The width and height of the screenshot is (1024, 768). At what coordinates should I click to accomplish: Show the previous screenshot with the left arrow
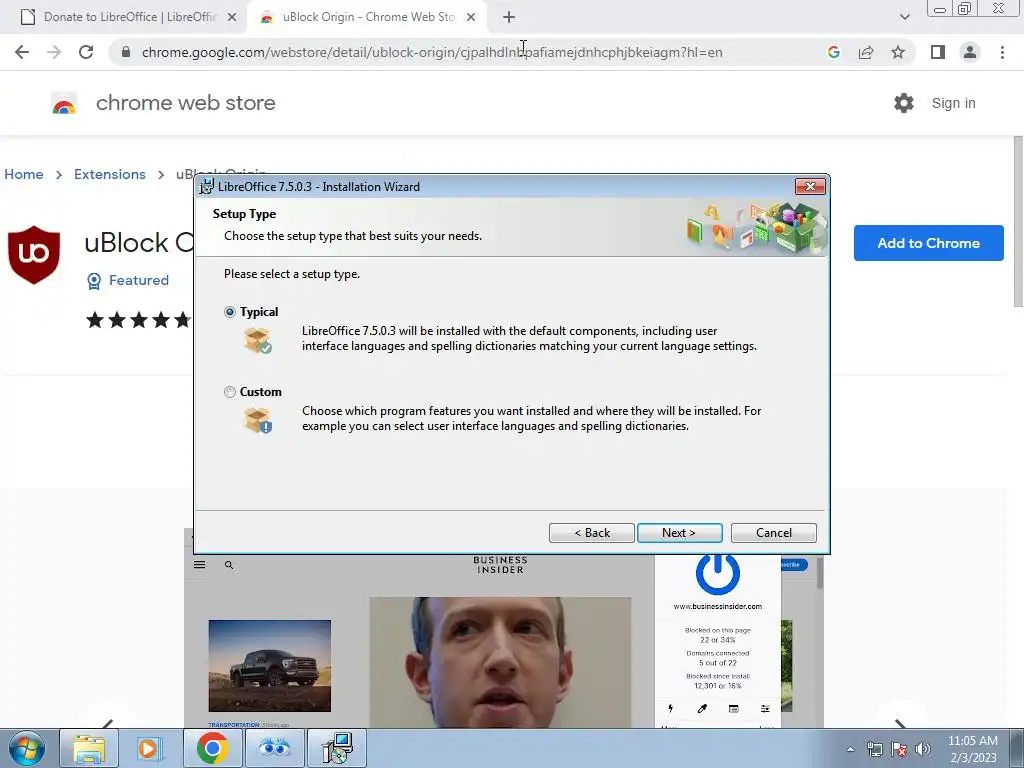pos(108,724)
